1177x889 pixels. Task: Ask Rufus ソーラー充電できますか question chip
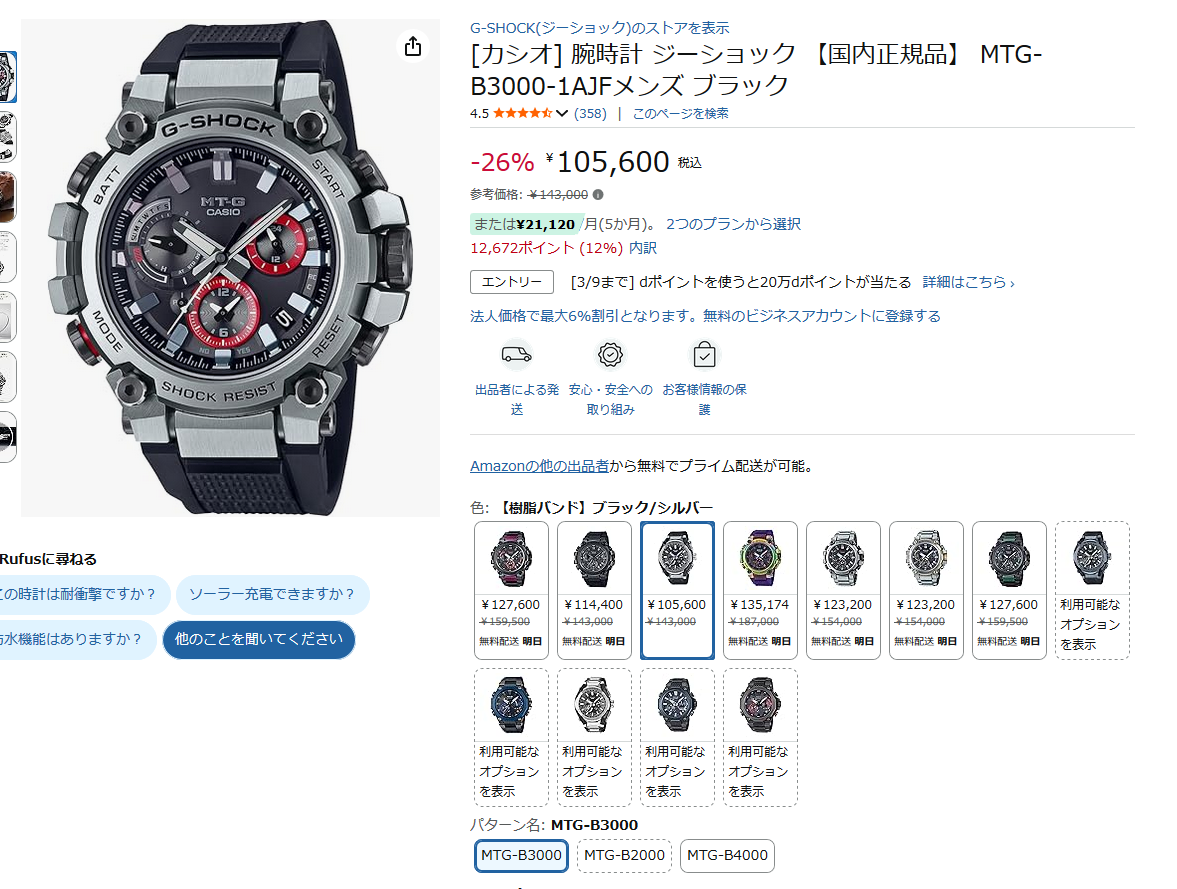click(x=272, y=594)
